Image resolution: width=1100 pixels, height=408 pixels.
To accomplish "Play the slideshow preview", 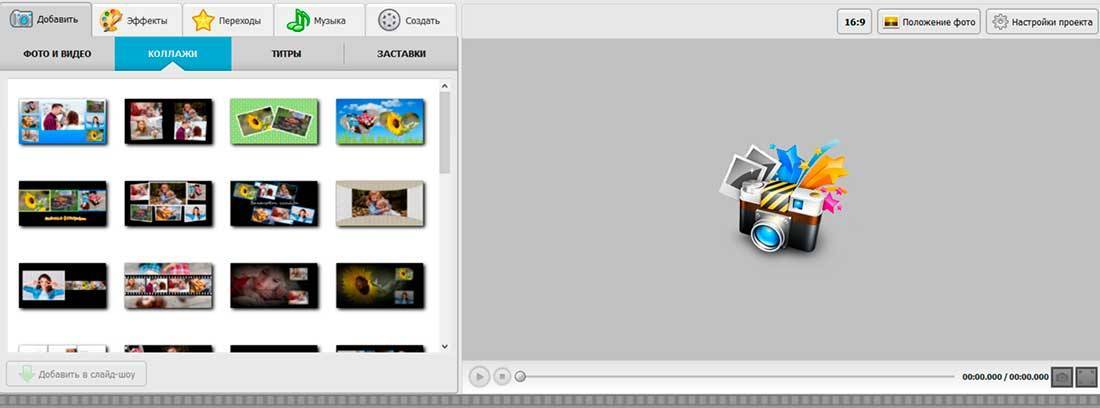I will (x=480, y=376).
